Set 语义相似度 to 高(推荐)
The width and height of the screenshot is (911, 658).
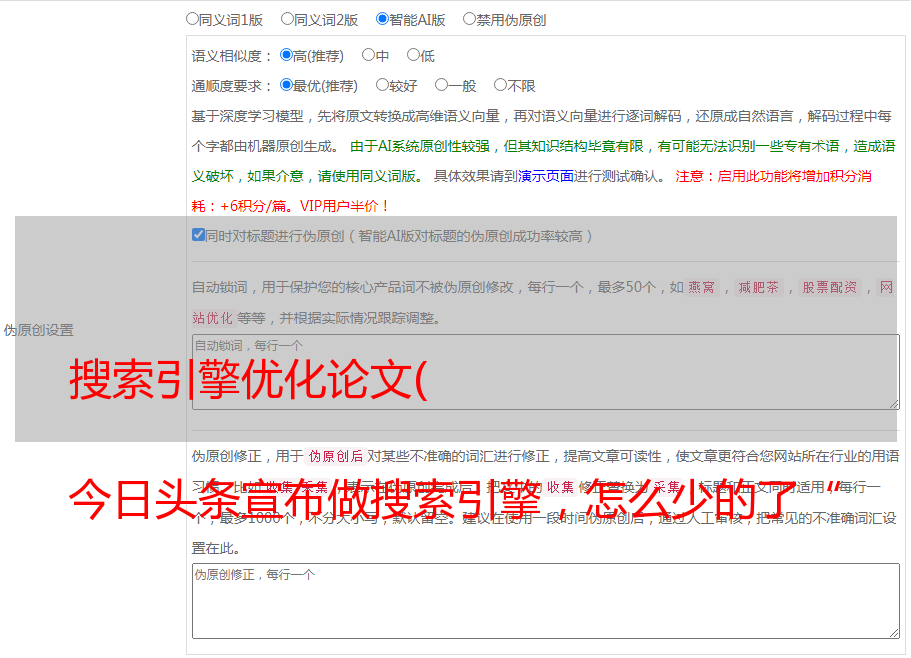pos(286,55)
